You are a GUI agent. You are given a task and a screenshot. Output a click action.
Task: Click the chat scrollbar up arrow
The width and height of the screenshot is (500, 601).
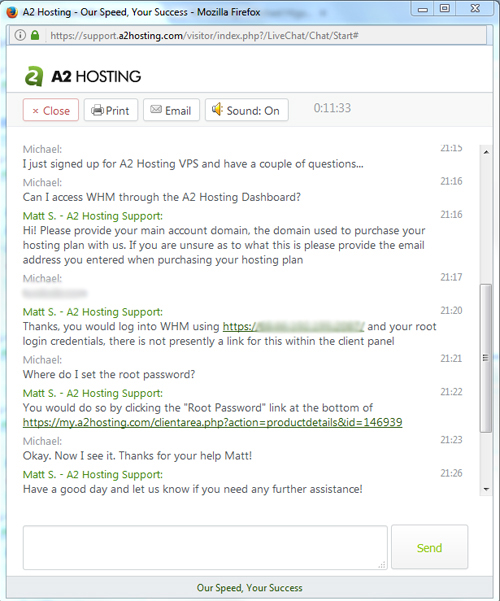[x=486, y=152]
